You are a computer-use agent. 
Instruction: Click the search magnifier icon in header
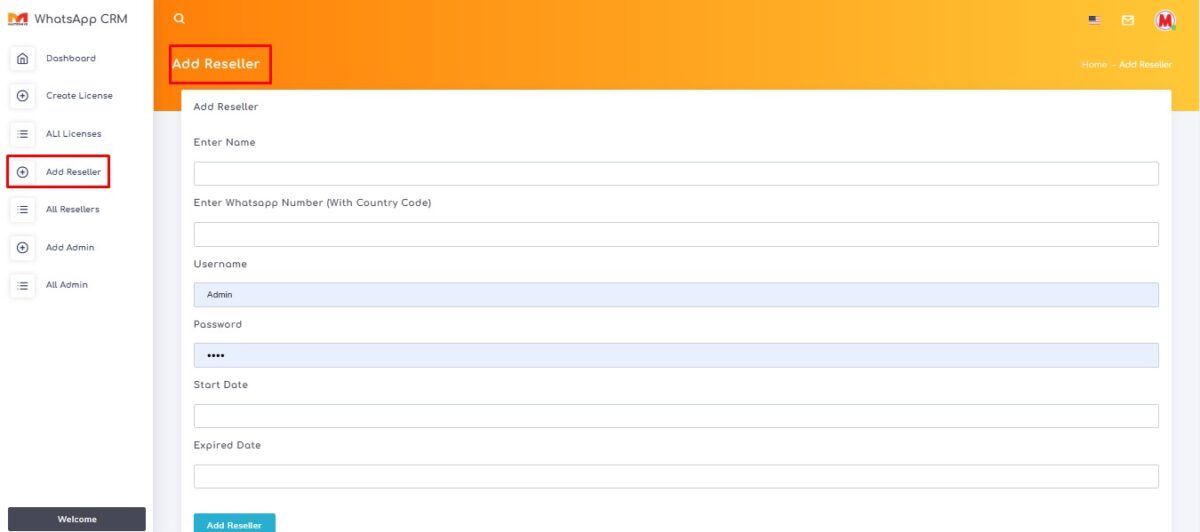point(179,19)
